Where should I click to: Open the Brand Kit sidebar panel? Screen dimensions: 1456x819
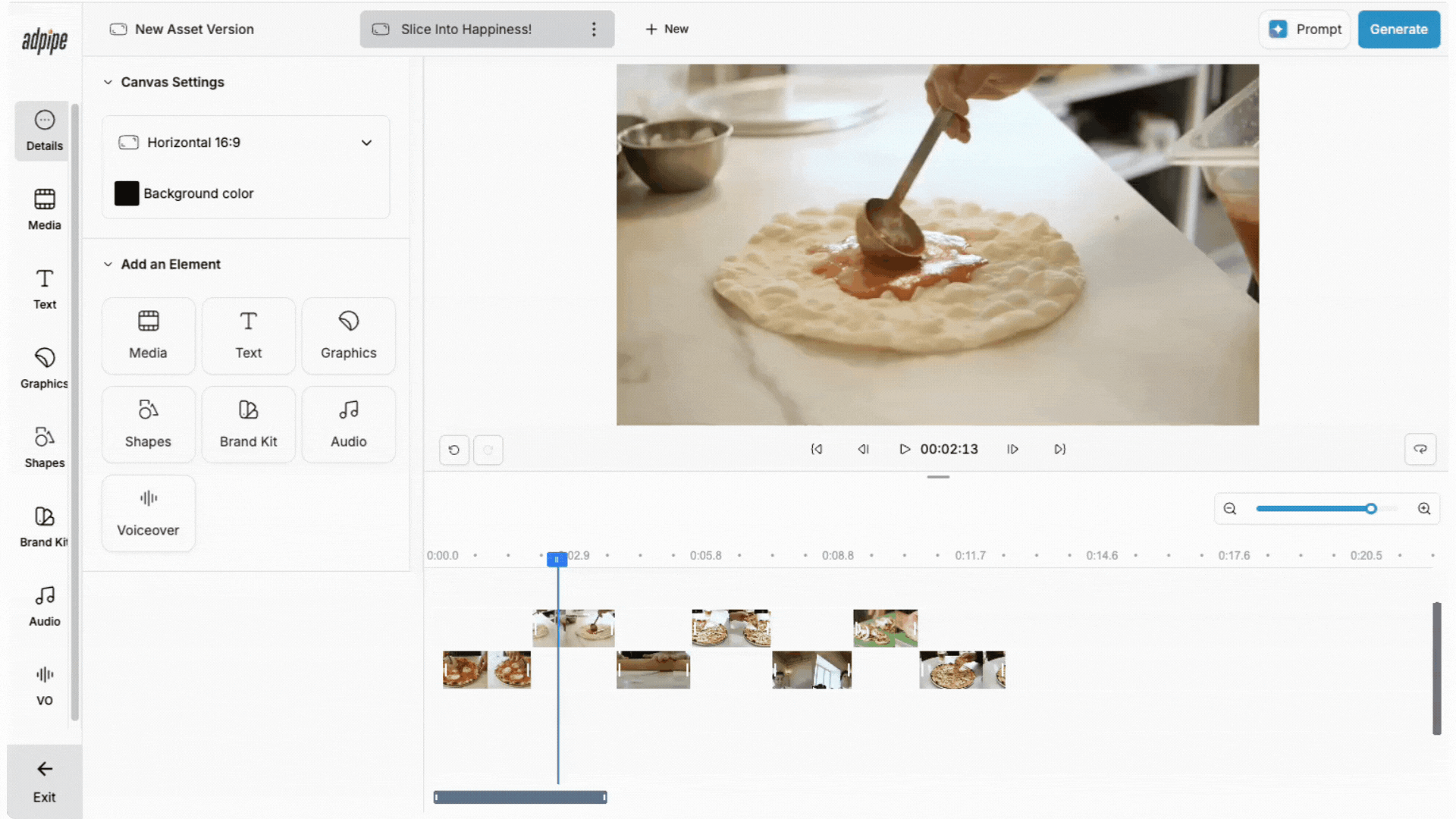click(x=44, y=526)
